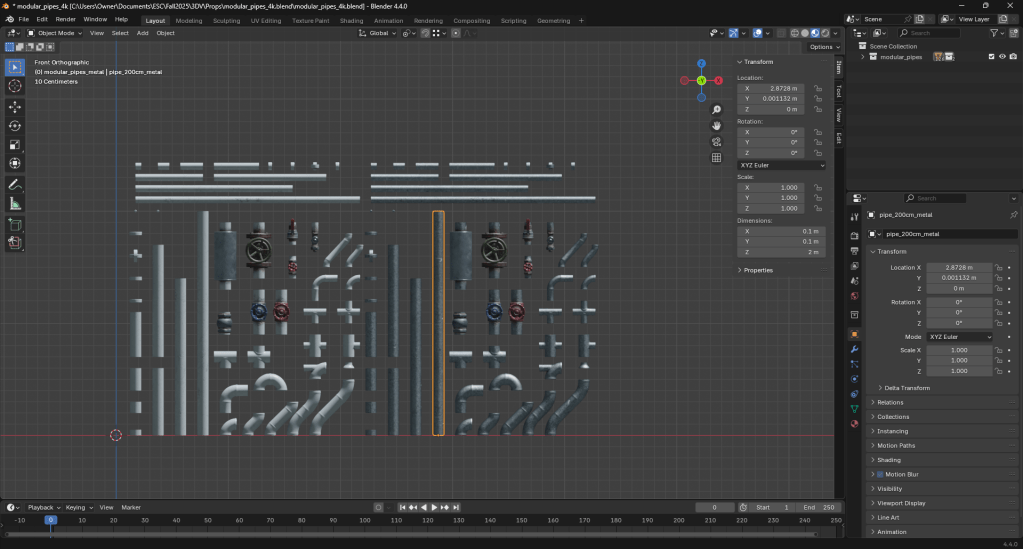Open the Render menu
This screenshot has height=549, width=1023.
65,19
